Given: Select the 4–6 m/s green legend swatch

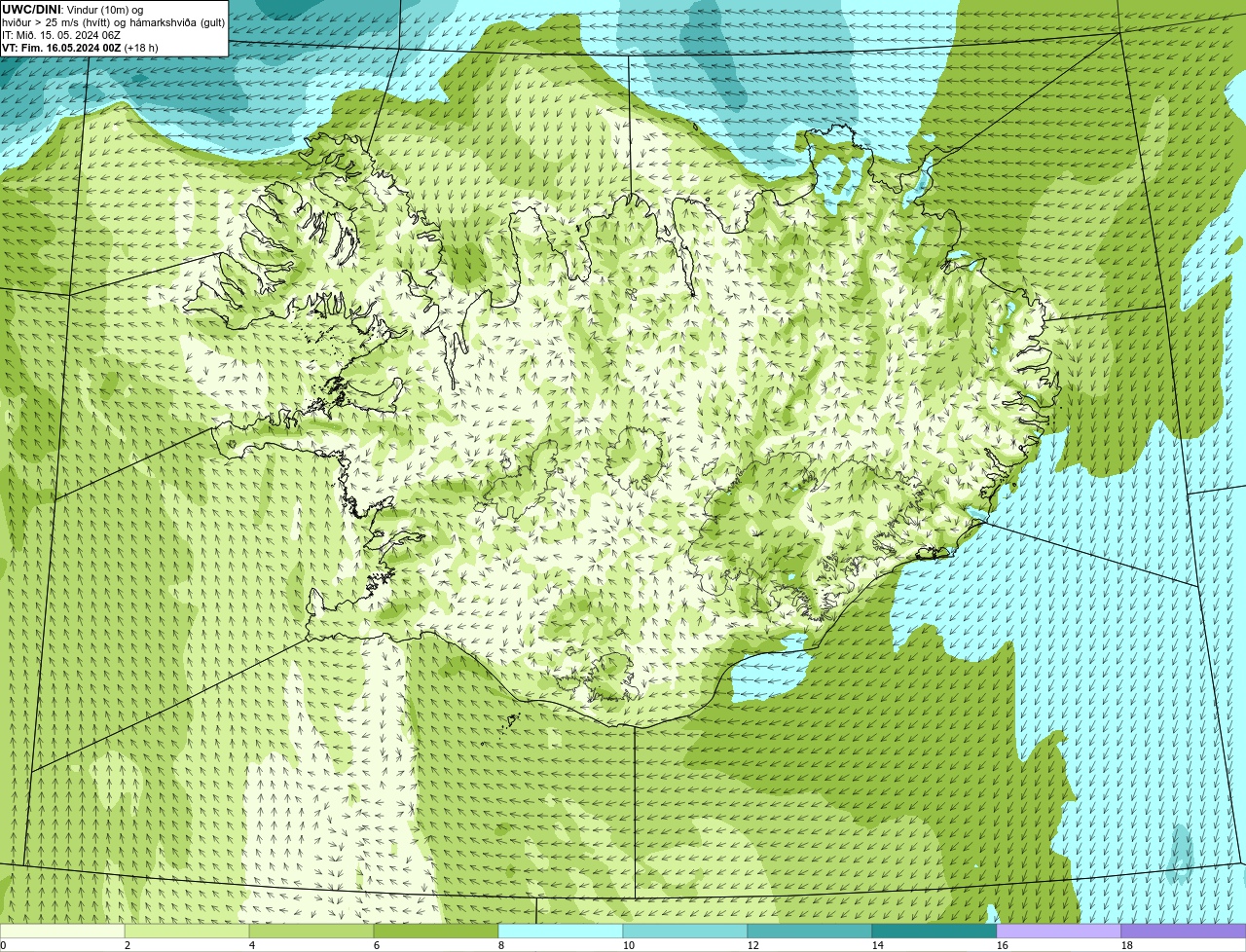Looking at the screenshot, I should coord(311,931).
